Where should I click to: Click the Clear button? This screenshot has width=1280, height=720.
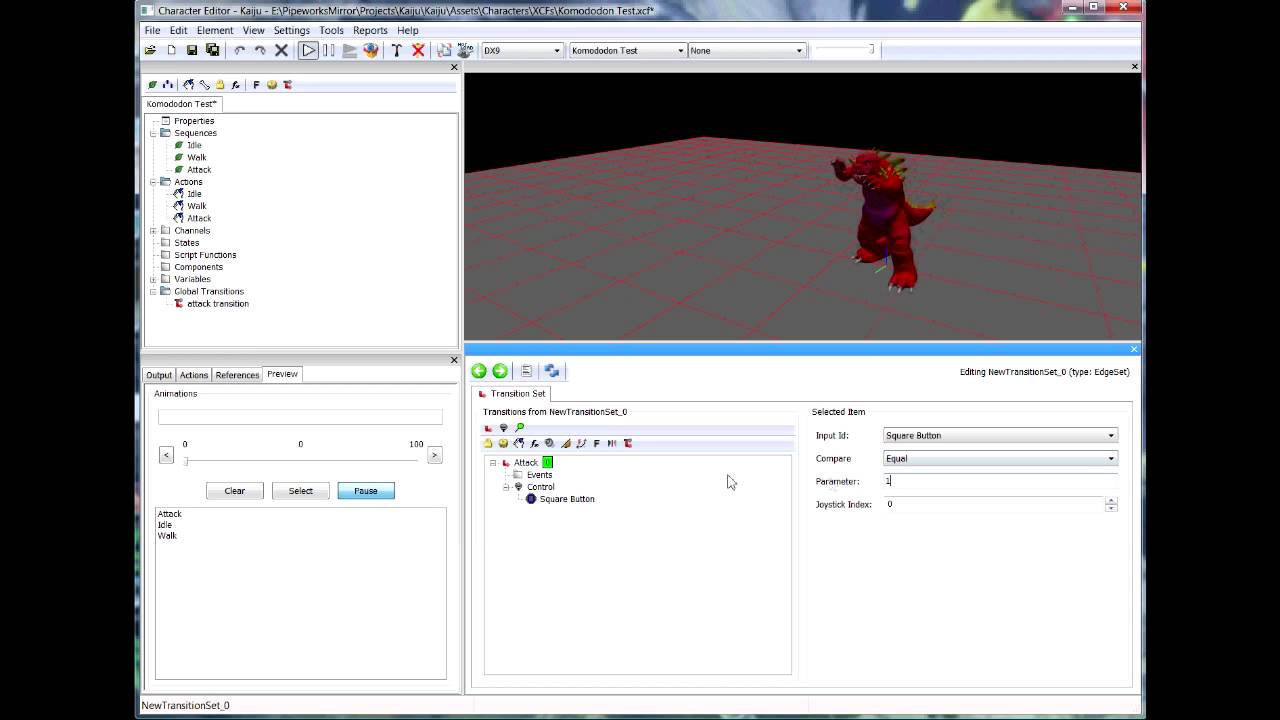click(x=235, y=491)
